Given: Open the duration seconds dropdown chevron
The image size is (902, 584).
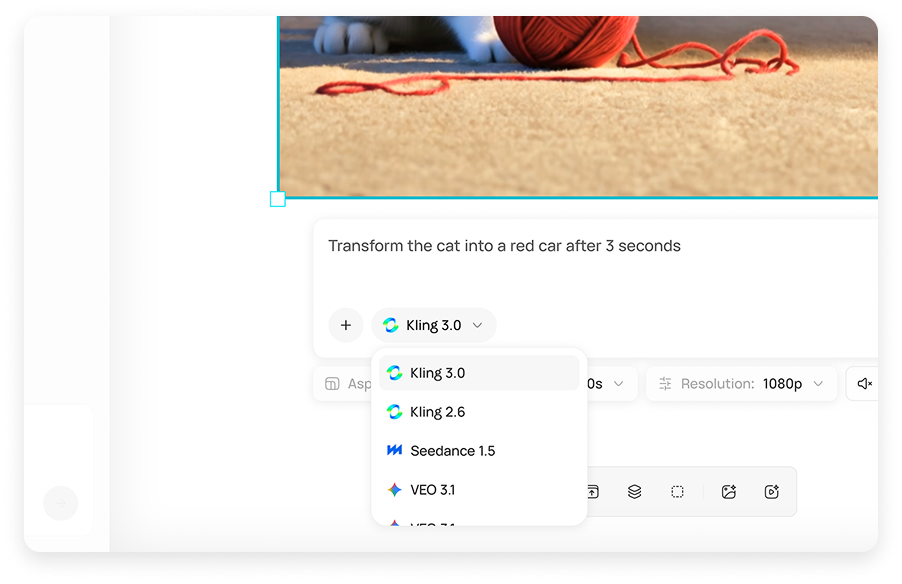Looking at the screenshot, I should coord(618,384).
